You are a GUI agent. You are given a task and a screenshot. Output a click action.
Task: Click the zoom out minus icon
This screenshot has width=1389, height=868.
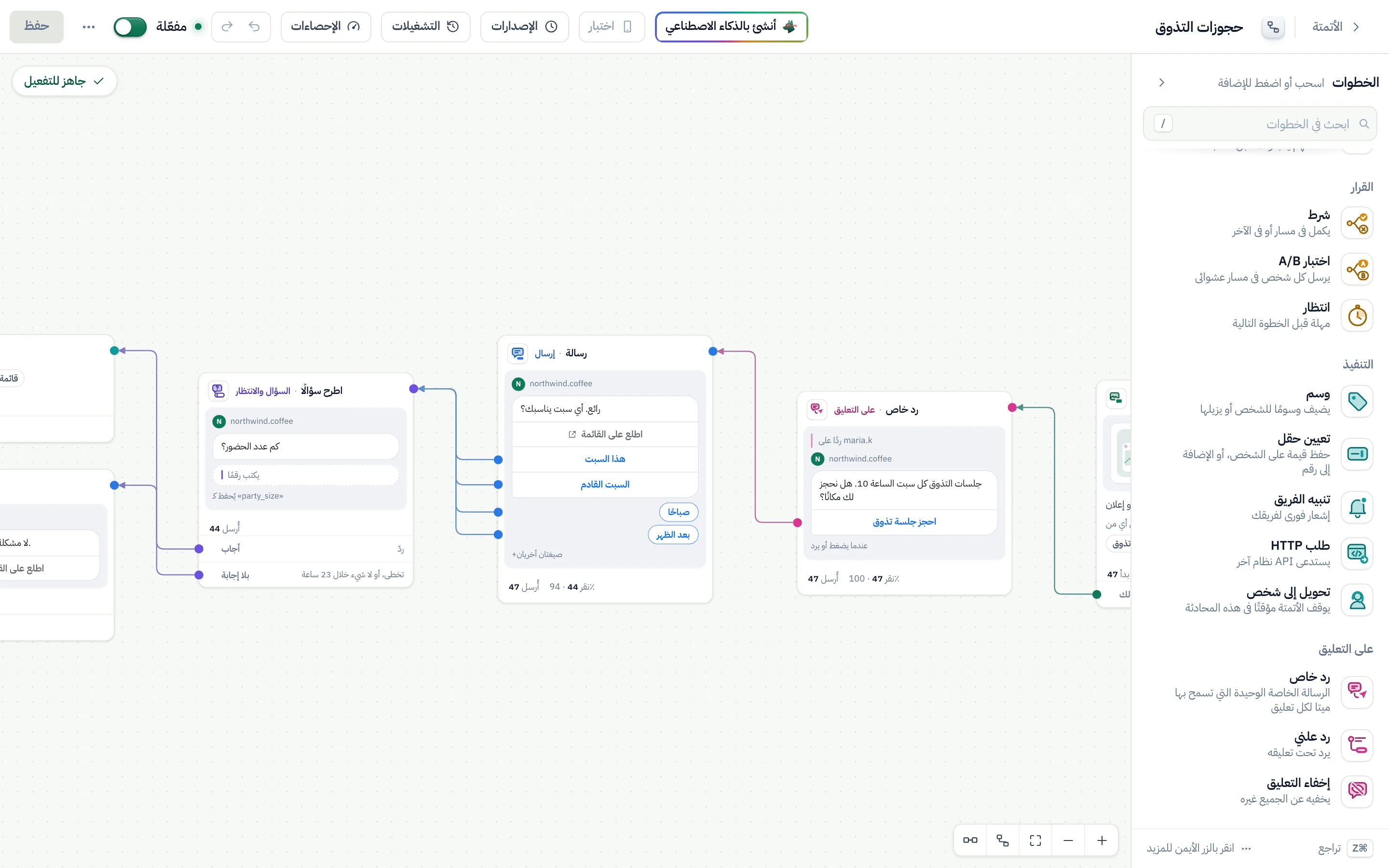point(1068,841)
